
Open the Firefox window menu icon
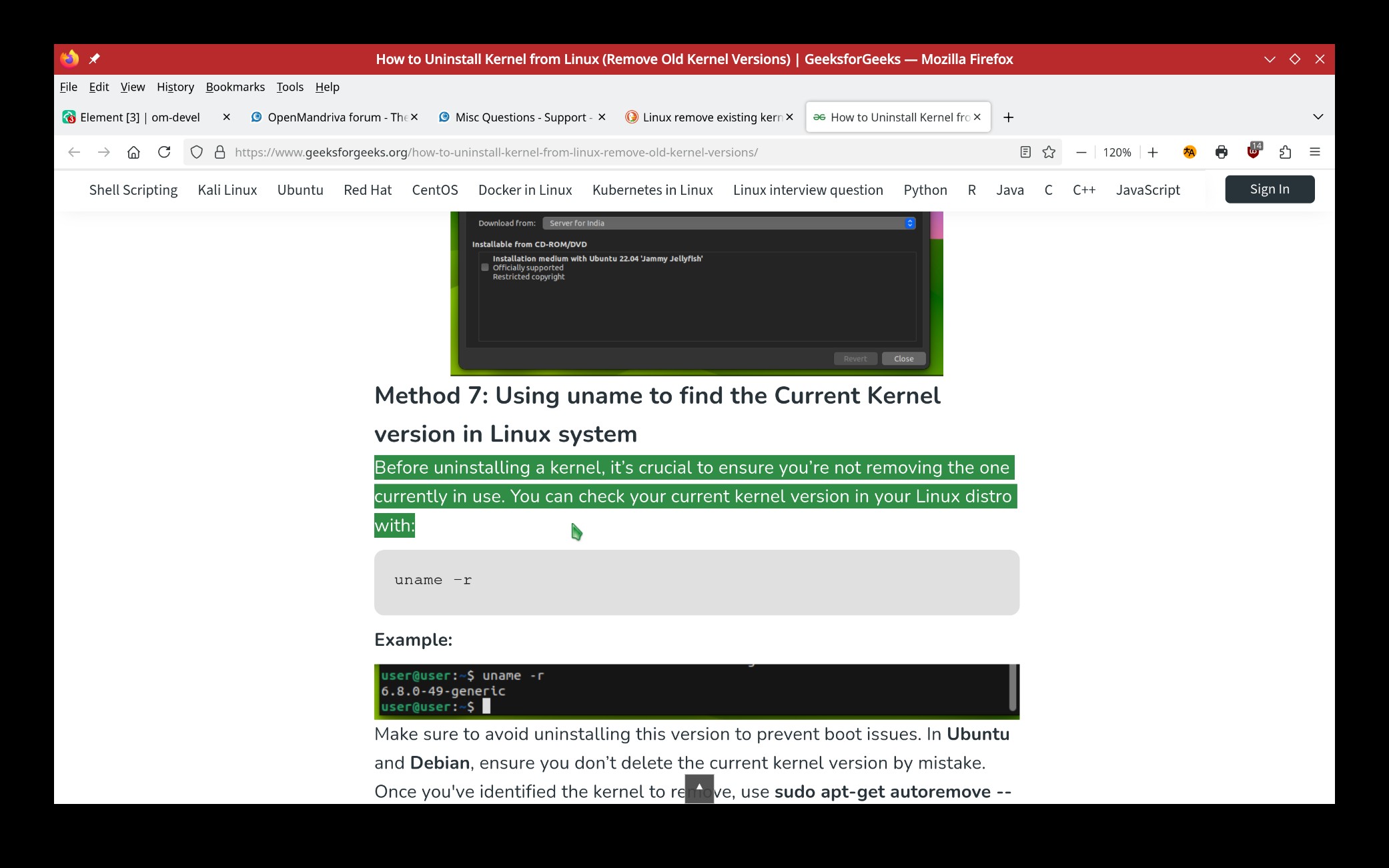coord(69,59)
